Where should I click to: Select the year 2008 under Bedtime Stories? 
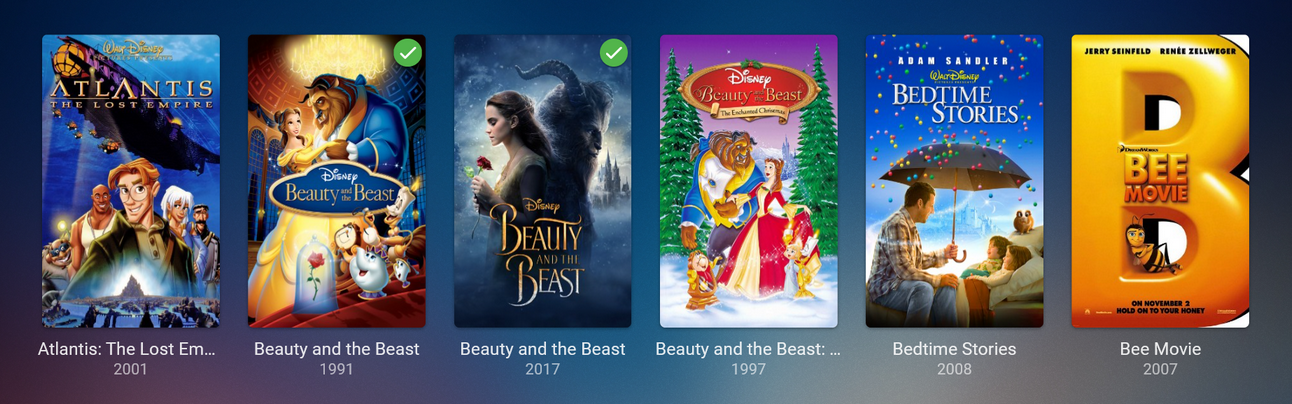954,370
